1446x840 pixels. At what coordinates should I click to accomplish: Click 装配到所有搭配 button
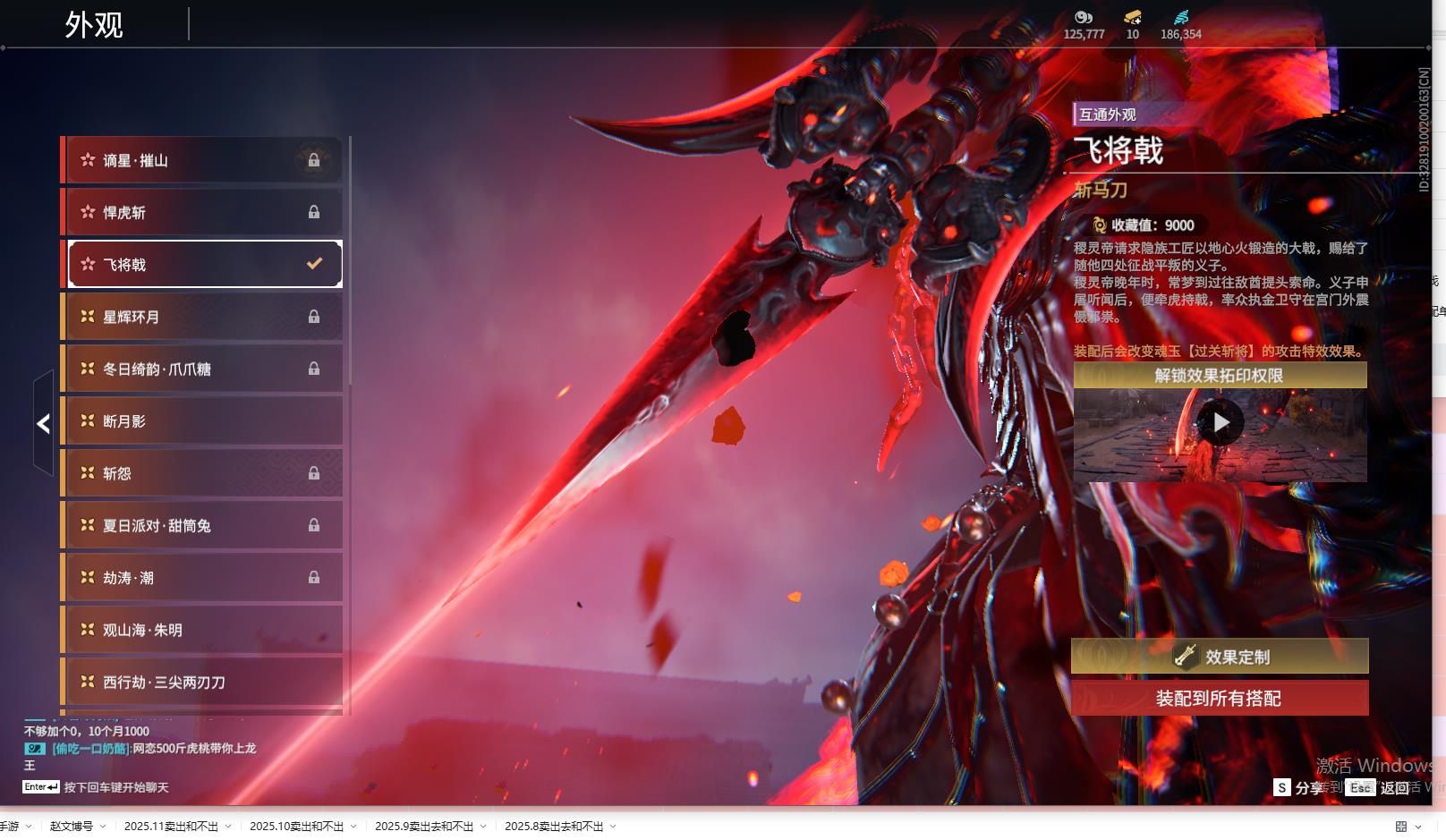[1220, 699]
